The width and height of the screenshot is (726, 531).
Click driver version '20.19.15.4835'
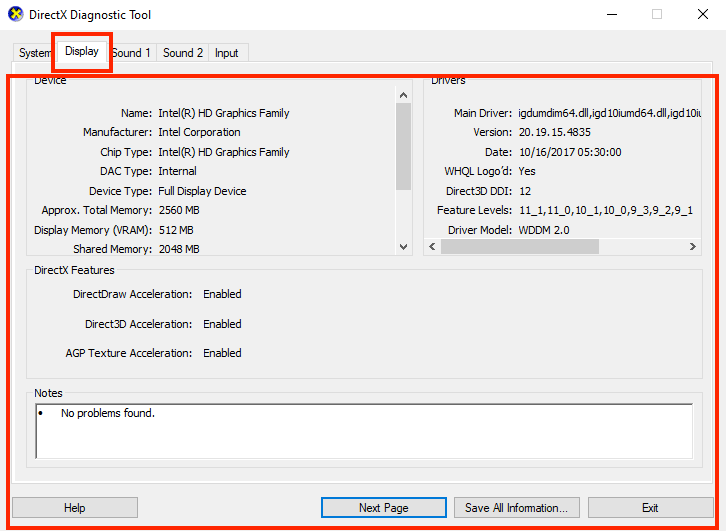[555, 132]
